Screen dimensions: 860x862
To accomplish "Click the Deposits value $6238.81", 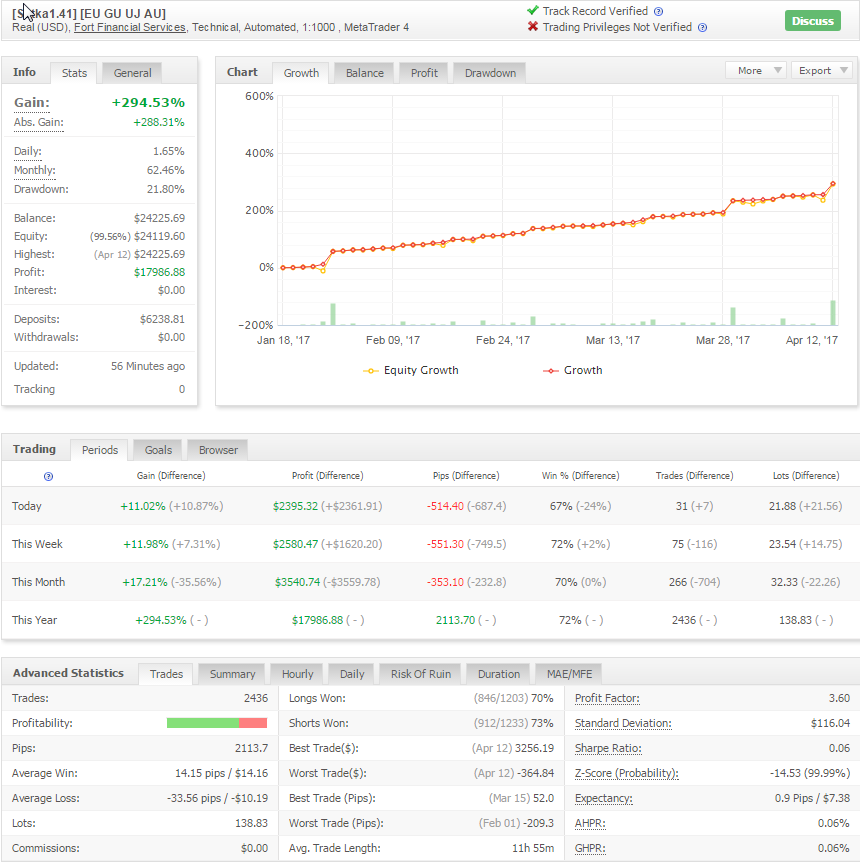I will (162, 319).
